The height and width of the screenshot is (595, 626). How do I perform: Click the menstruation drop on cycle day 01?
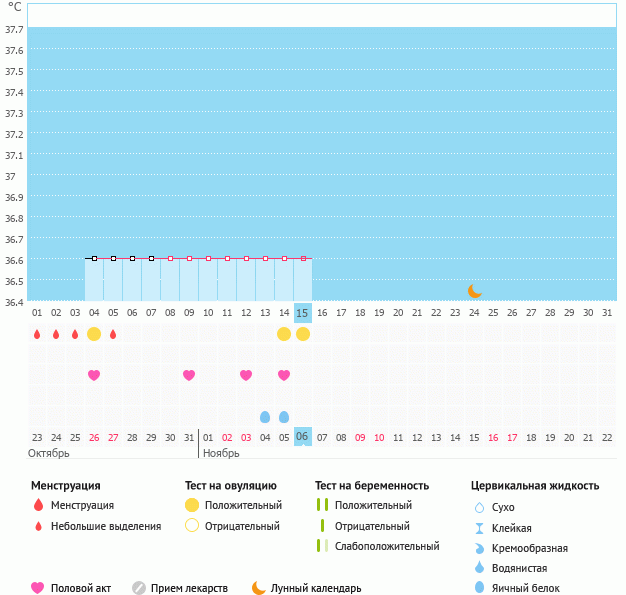(x=37, y=334)
